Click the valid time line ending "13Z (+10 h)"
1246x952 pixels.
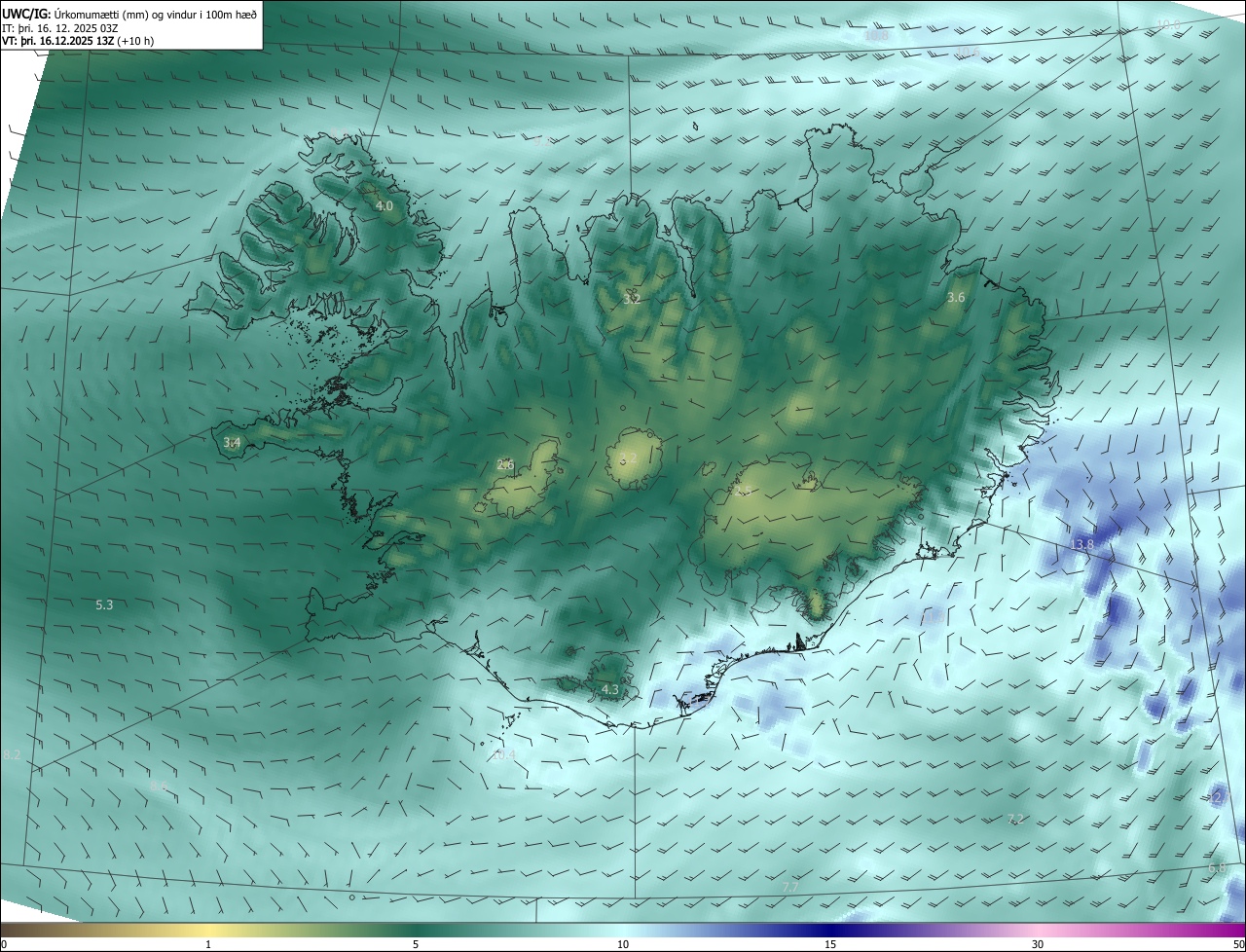point(78,41)
